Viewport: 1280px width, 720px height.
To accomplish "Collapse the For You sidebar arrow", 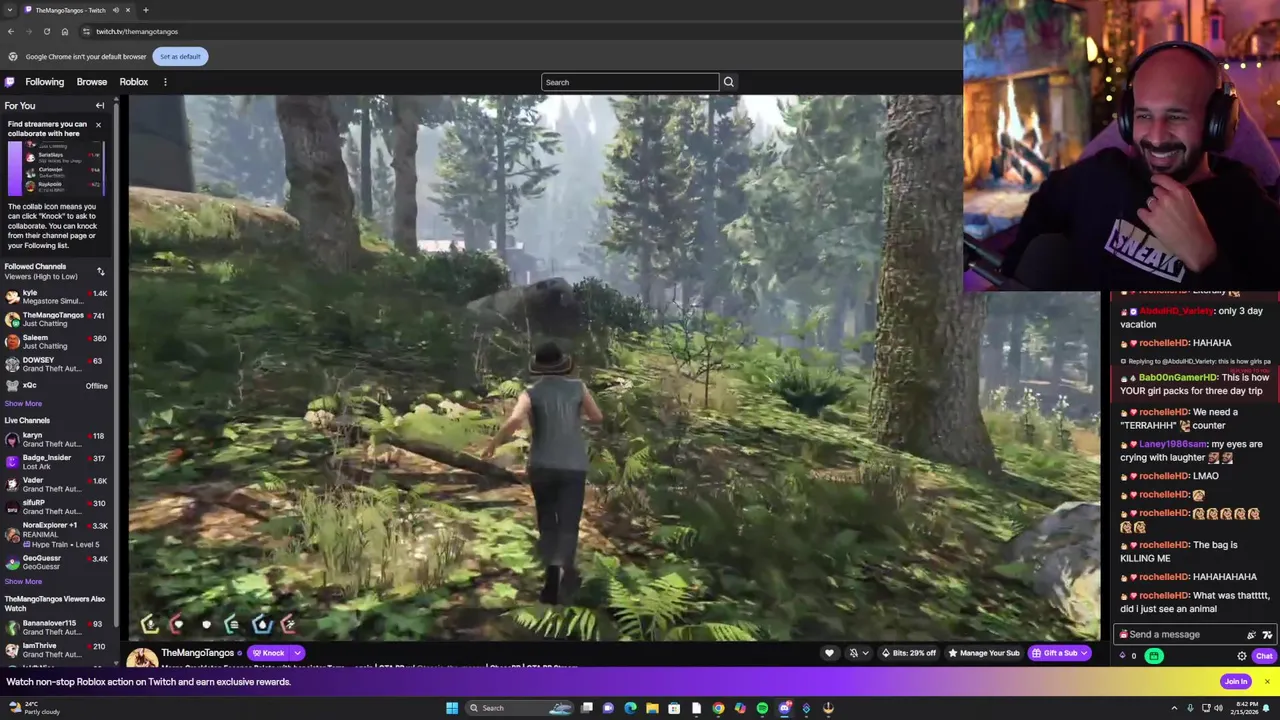I will pyautogui.click(x=100, y=106).
